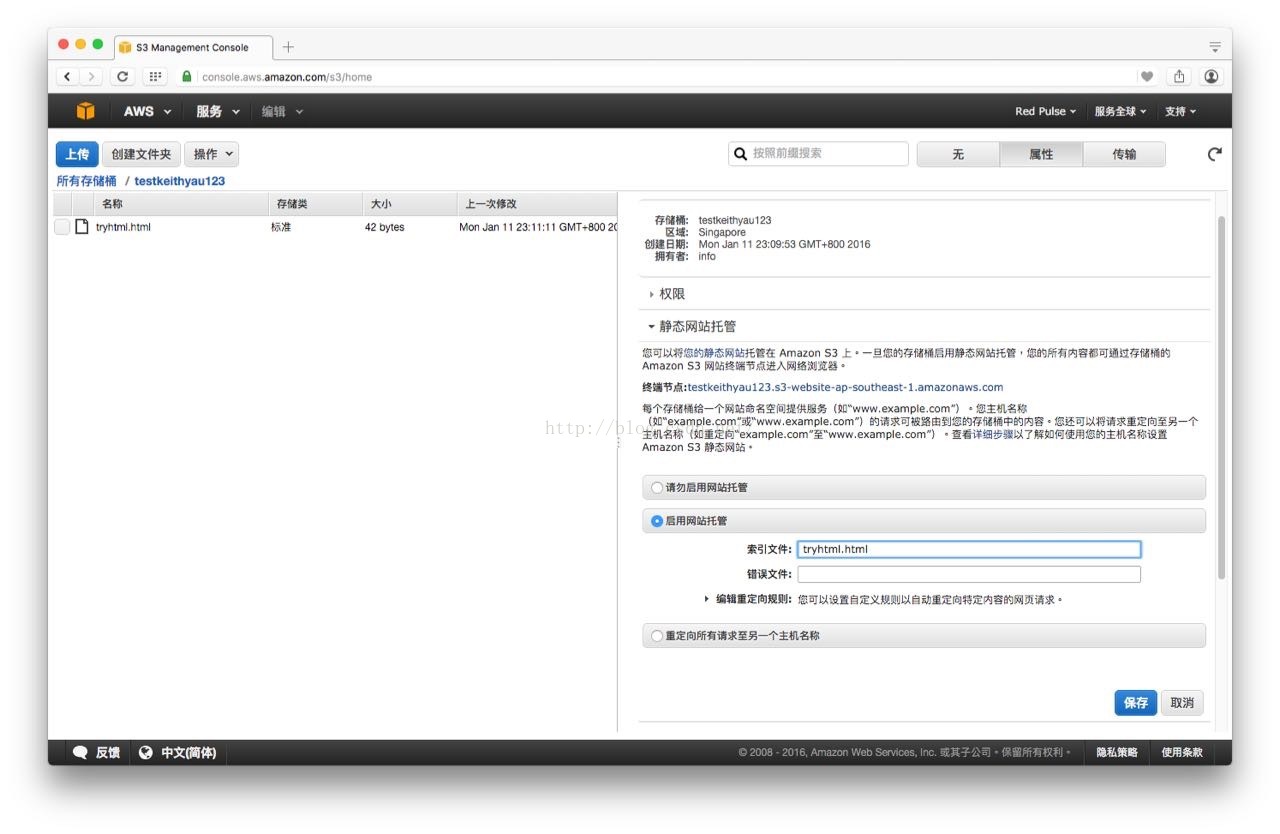Viewport: 1280px width, 834px height.
Task: Reload the page with the refresh icon
Action: (123, 77)
